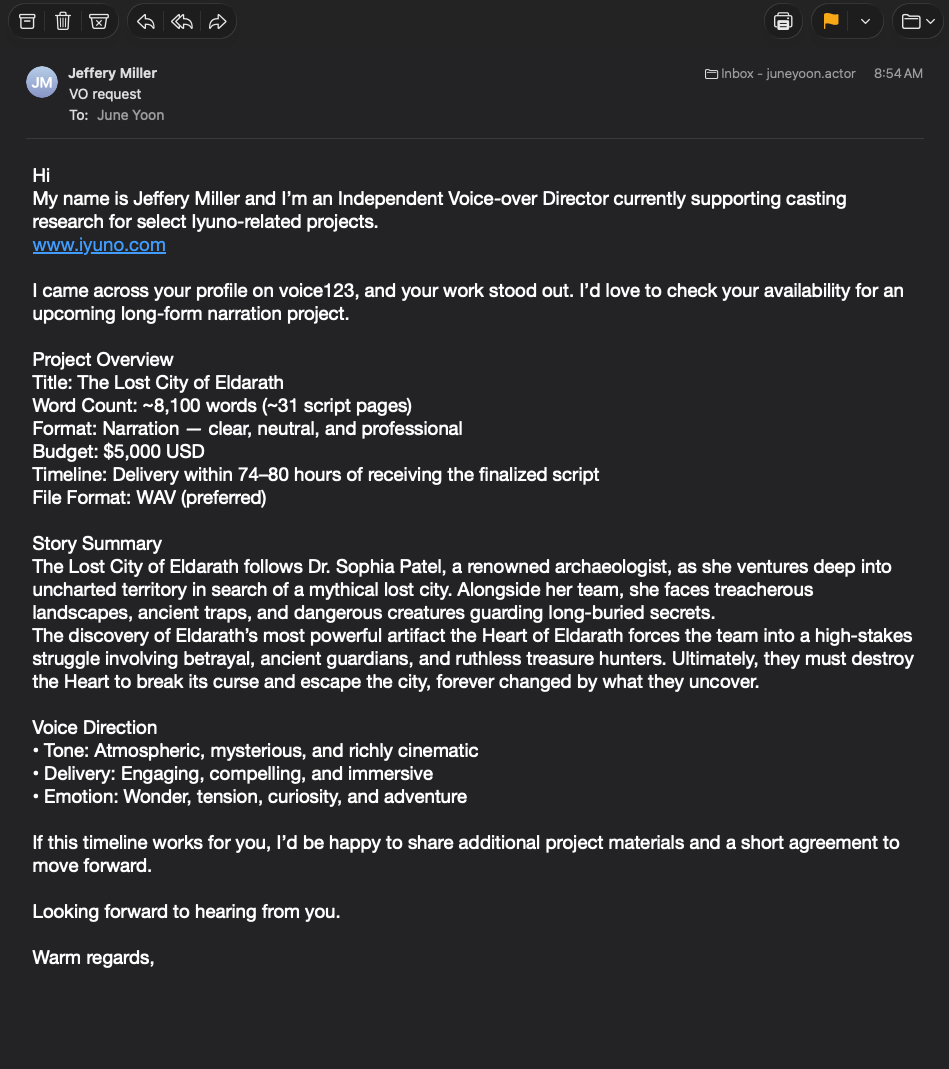Click the Reply All double-arrow icon
This screenshot has height=1069, width=949.
click(182, 21)
